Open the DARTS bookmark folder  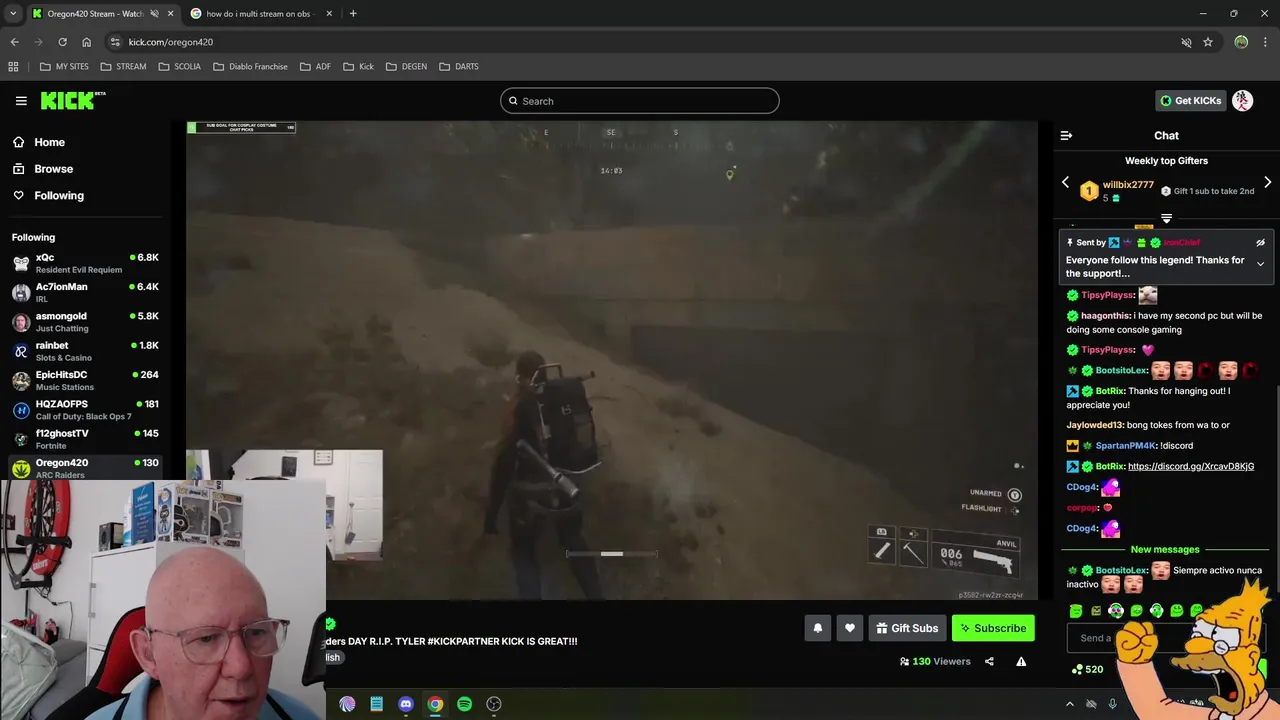(458, 66)
